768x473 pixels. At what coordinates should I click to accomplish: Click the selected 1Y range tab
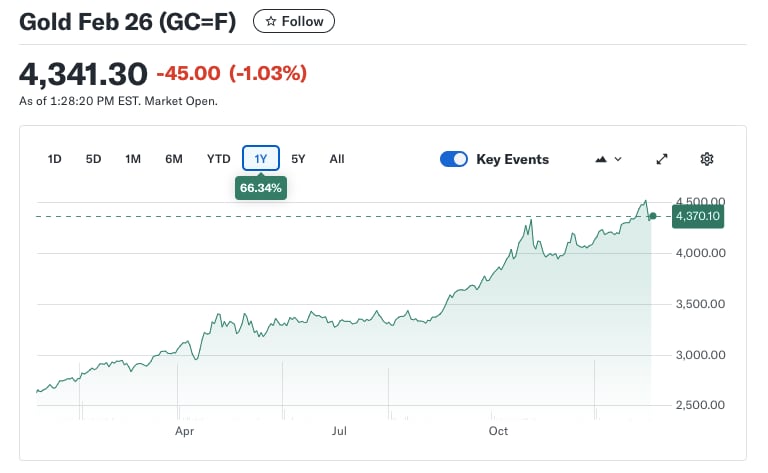(260, 159)
